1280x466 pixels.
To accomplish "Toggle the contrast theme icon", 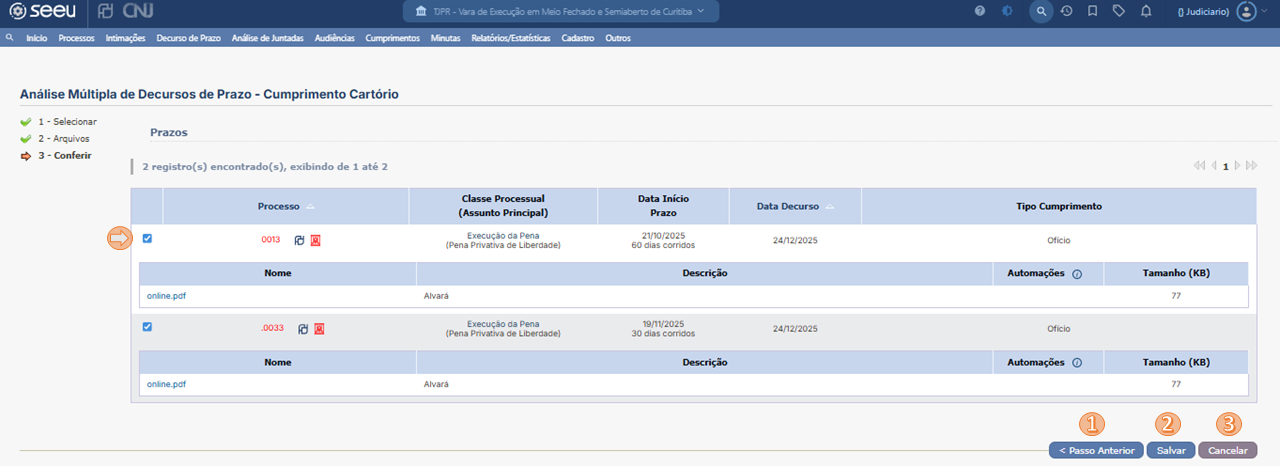I will 1006,11.
